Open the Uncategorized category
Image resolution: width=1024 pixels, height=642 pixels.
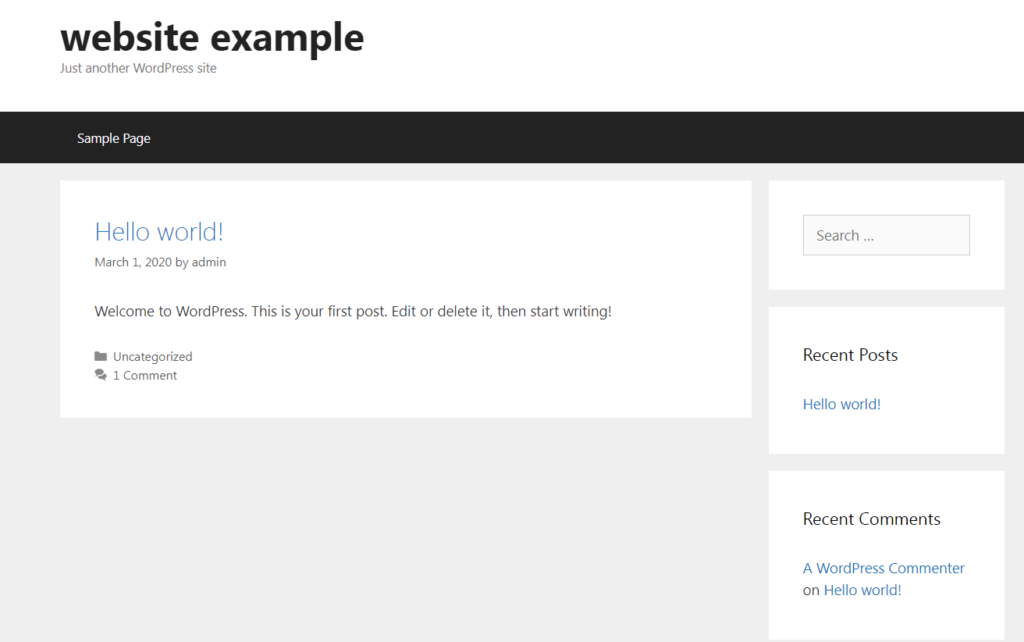152,356
